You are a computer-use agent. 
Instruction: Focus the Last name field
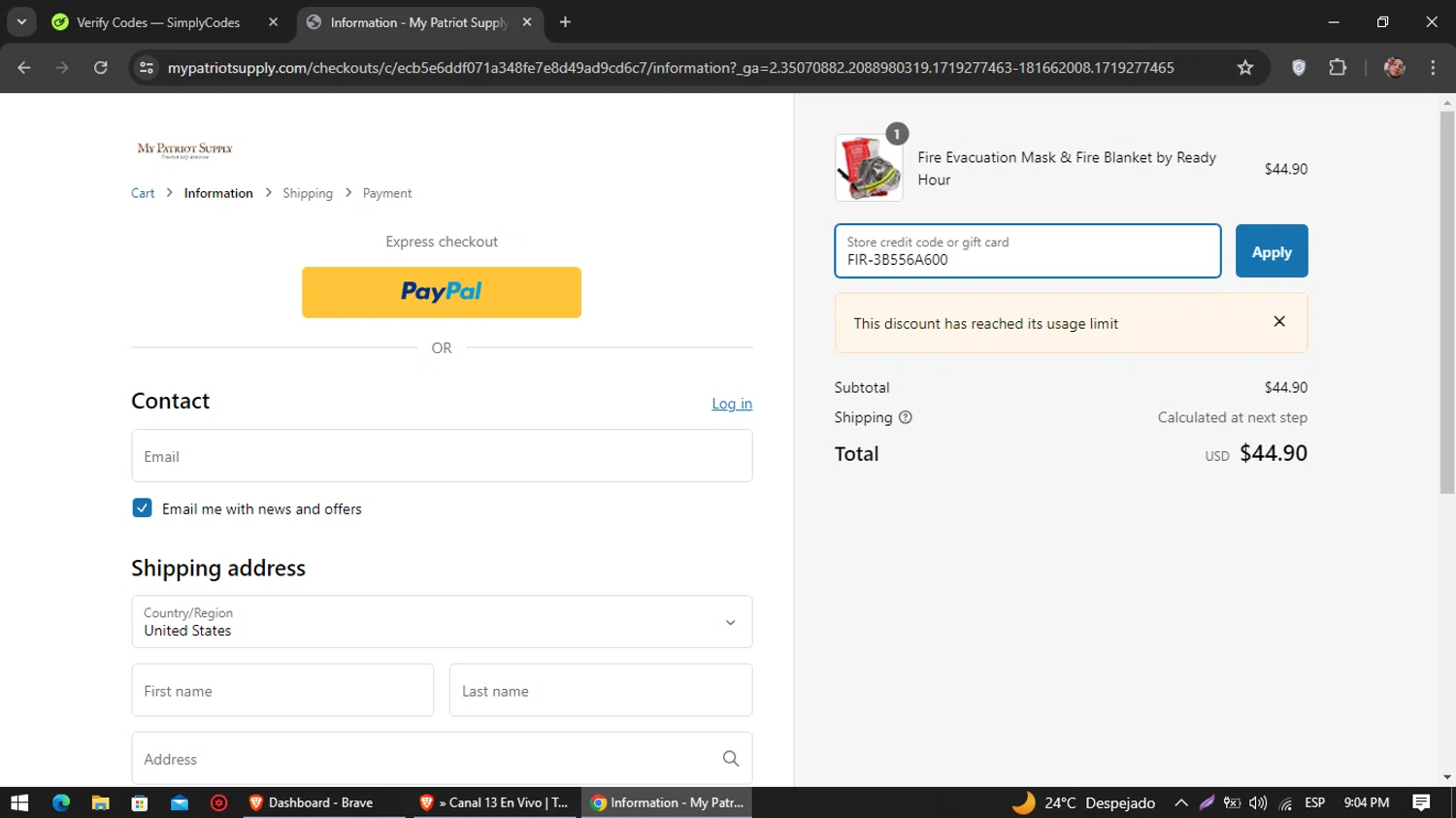click(601, 691)
